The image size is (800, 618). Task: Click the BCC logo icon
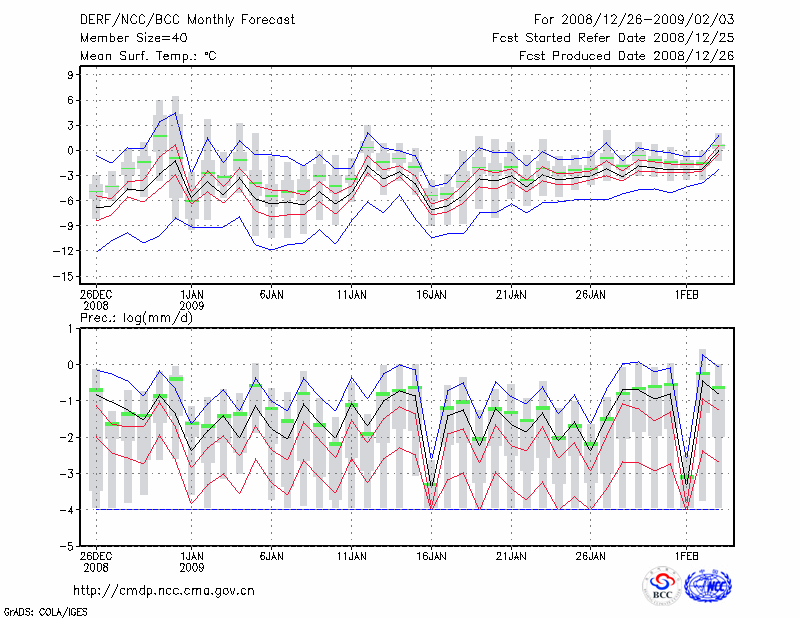point(661,585)
